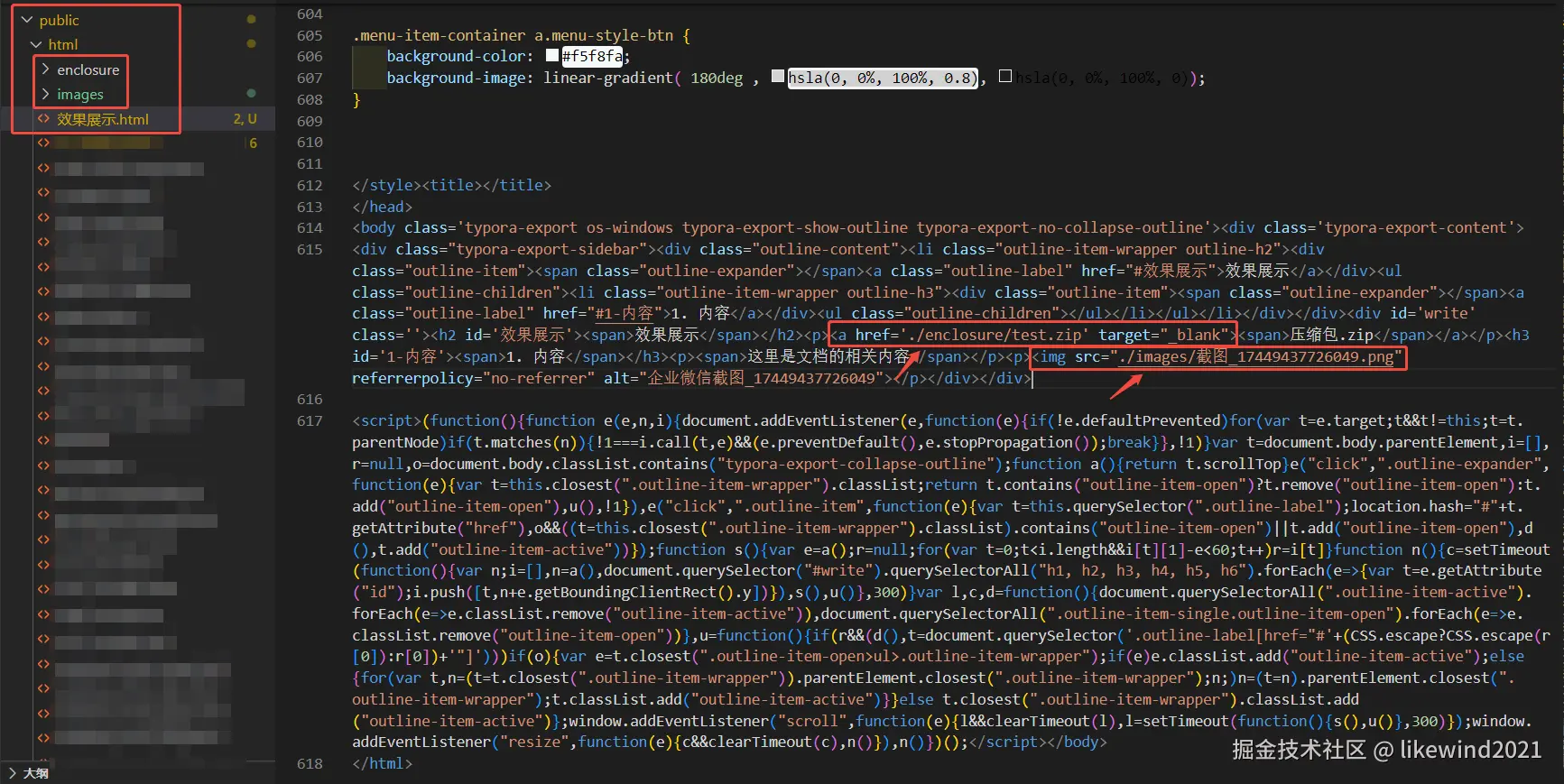Click 'typora-export-sidebar' class value
1564x784 pixels.
[x=547, y=249]
